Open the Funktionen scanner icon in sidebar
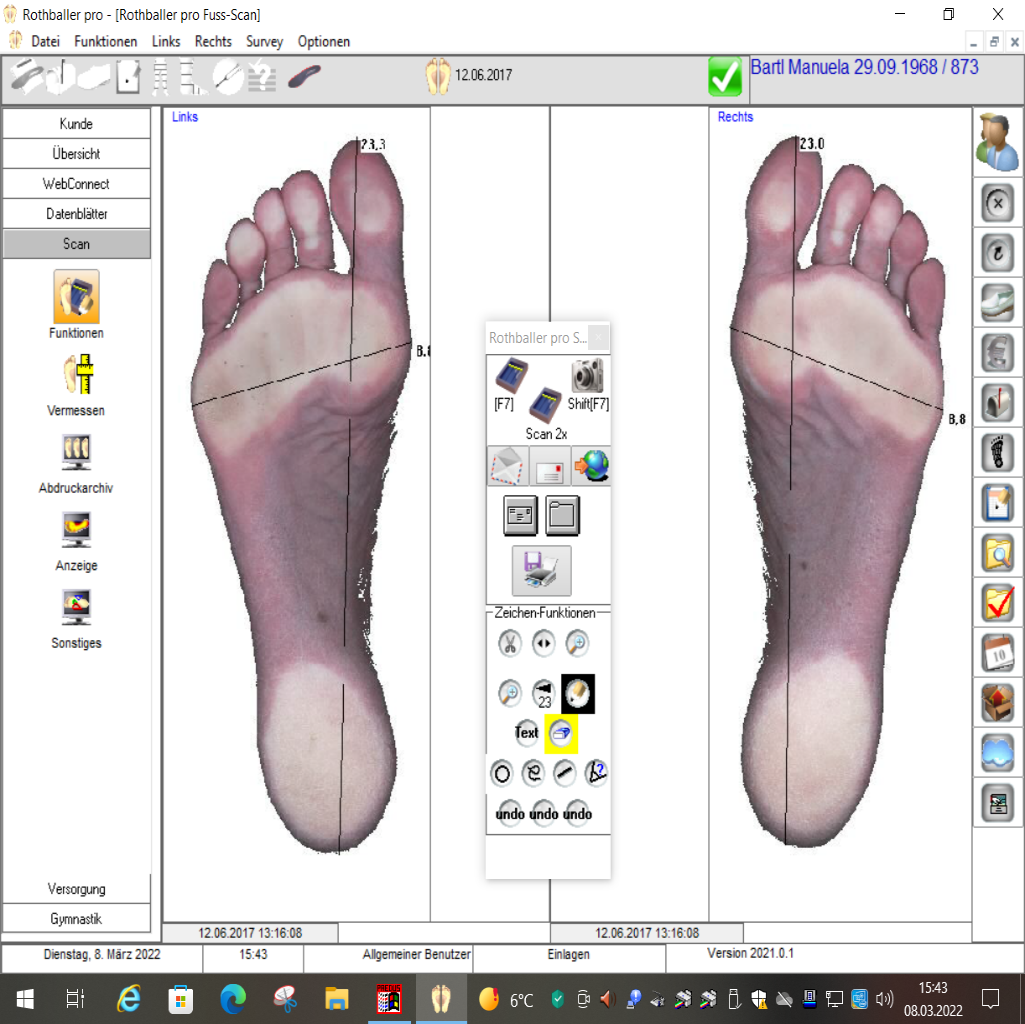Screen dimensions: 1025x1024 76,296
